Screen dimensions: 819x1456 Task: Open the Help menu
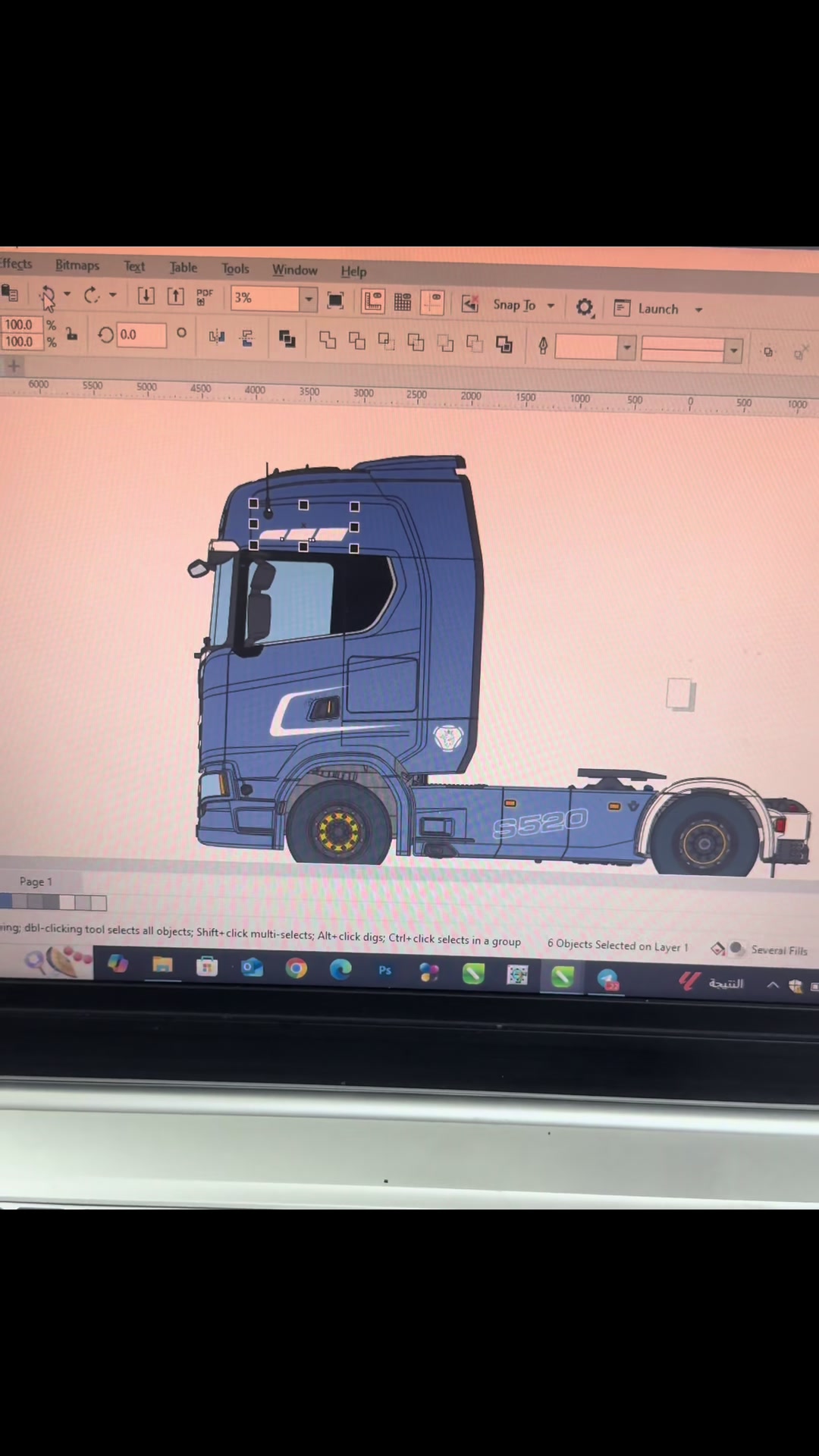pyautogui.click(x=353, y=271)
